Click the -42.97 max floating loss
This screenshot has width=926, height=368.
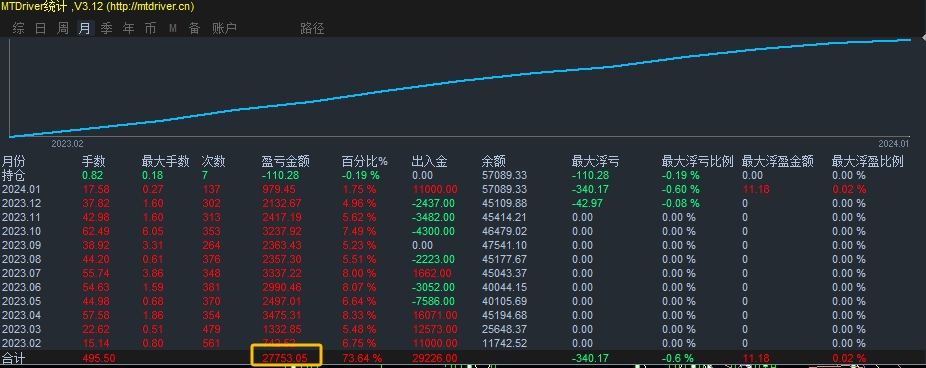[588, 203]
